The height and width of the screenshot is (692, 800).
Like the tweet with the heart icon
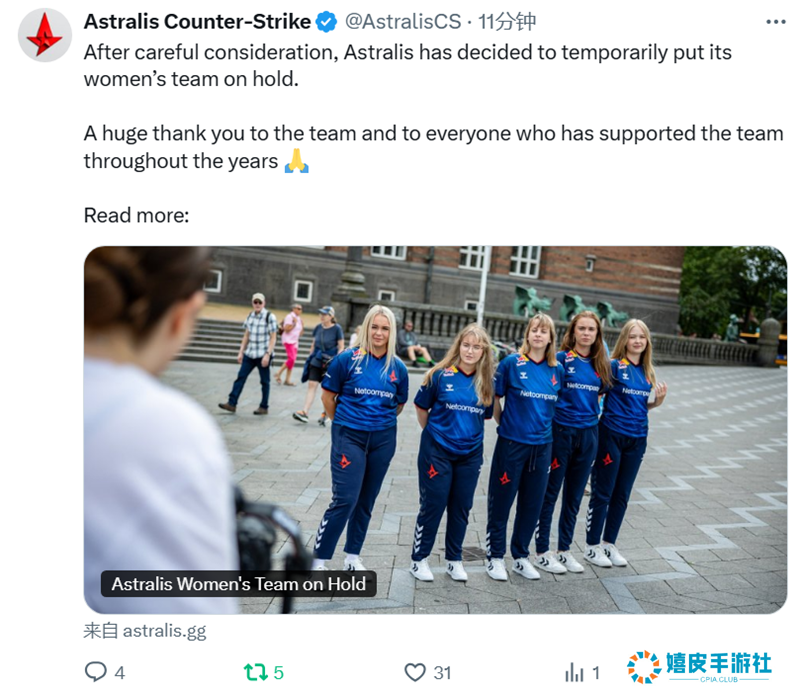pyautogui.click(x=415, y=672)
